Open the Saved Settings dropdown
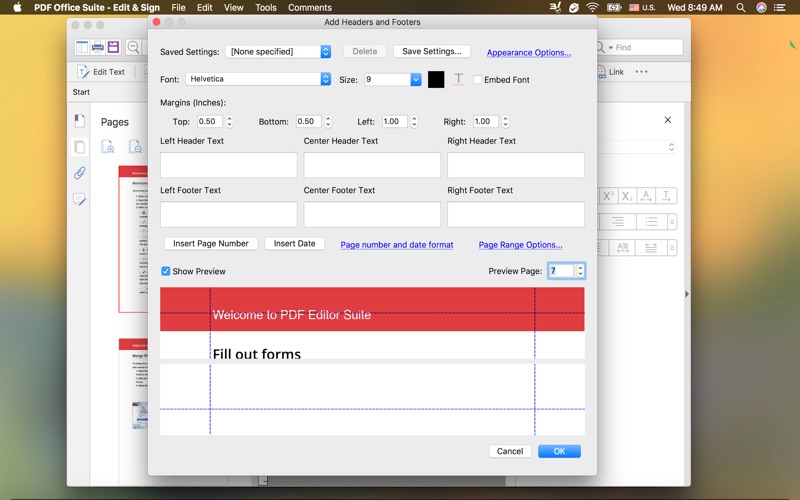 coord(278,52)
